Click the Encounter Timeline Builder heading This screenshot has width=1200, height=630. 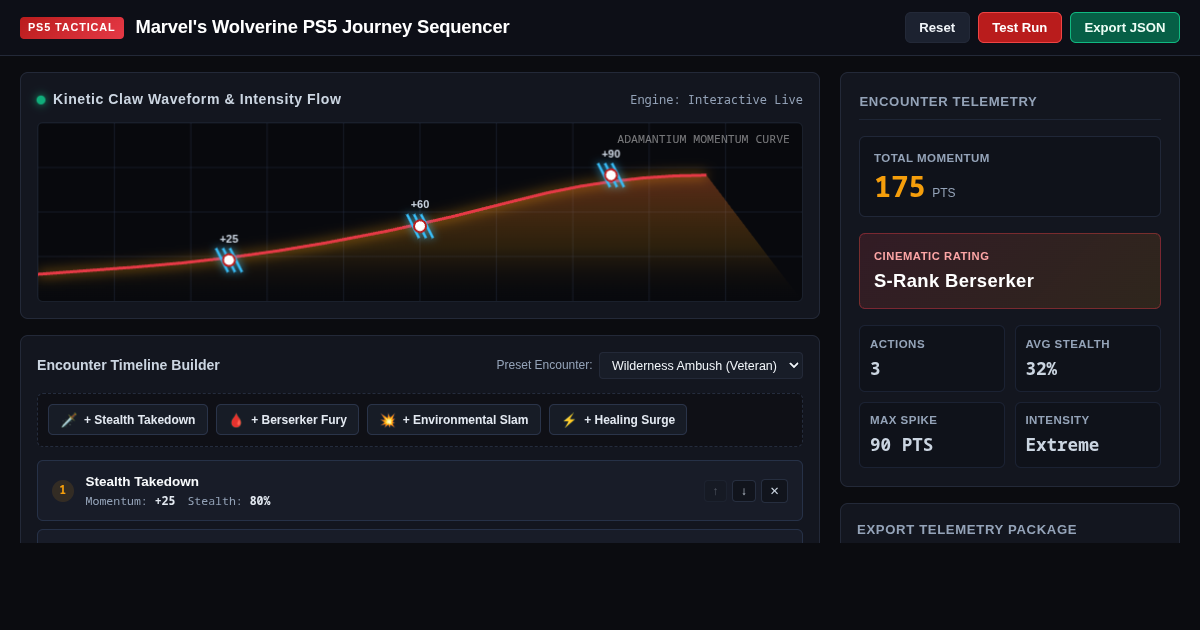[x=128, y=365]
